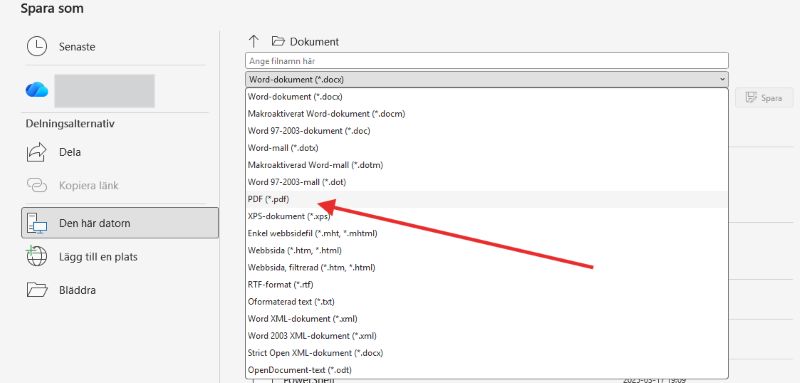Select Enkel webbsidefil (*.mht, *.mhtml)

[x=487, y=233]
